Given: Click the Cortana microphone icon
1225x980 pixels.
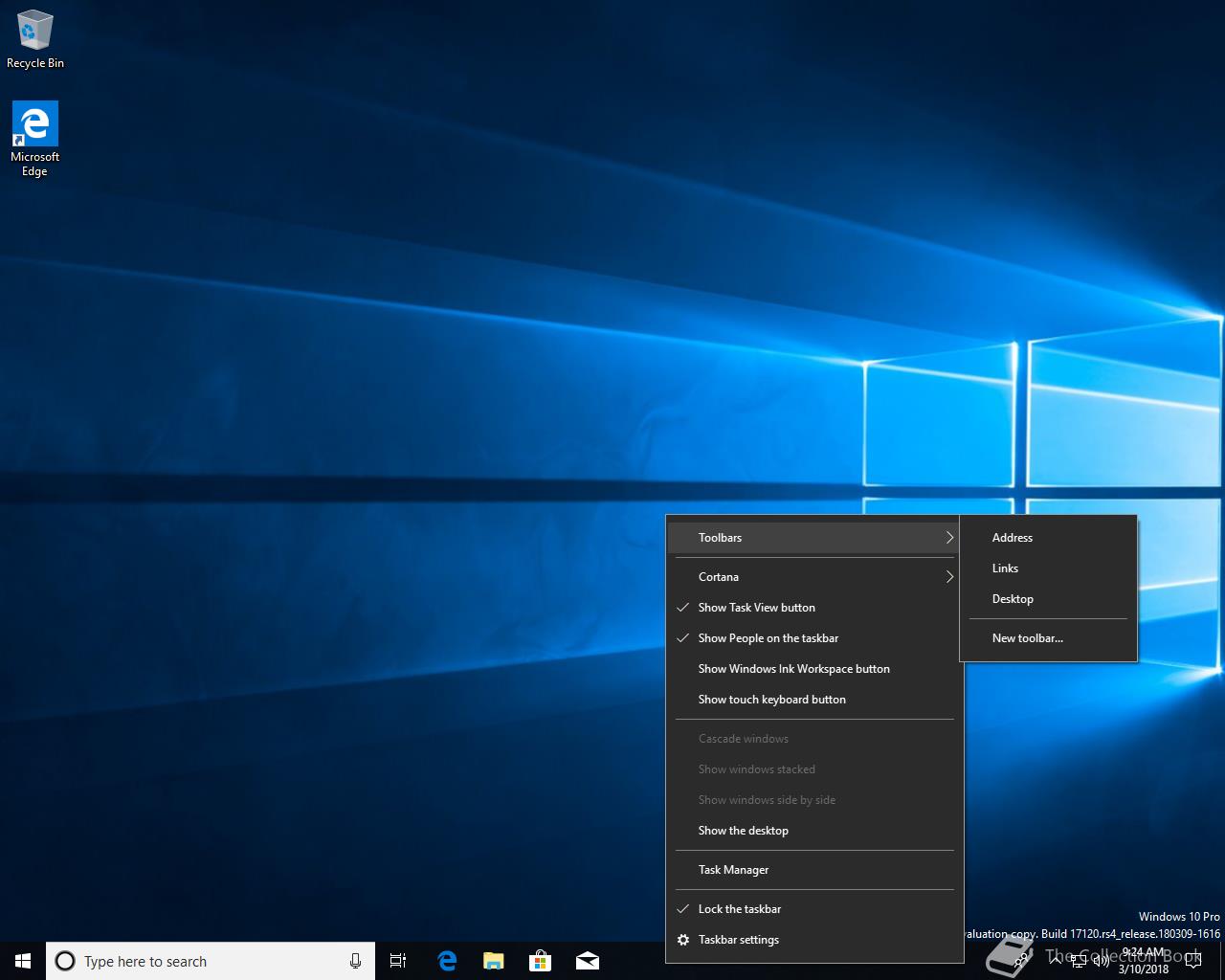Looking at the screenshot, I should 355,961.
